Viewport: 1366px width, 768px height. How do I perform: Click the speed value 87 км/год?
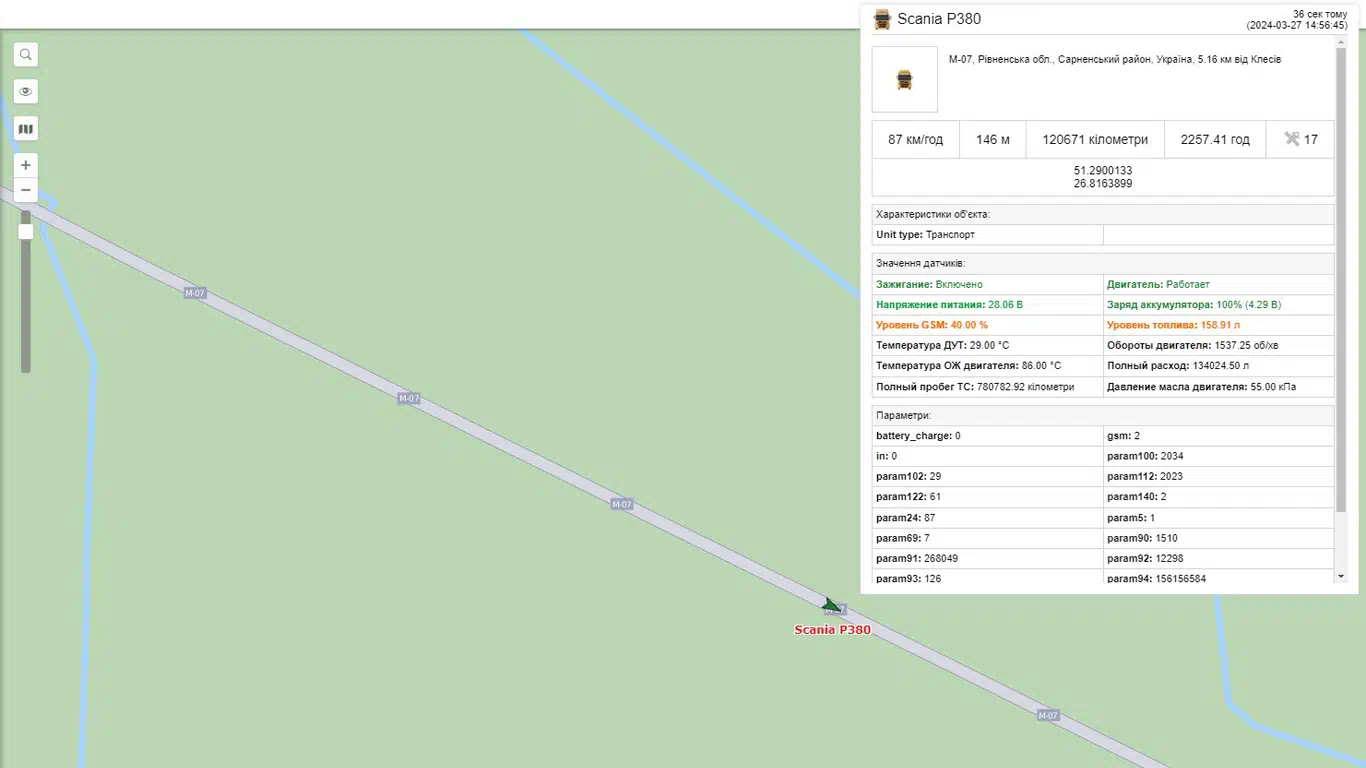point(916,140)
